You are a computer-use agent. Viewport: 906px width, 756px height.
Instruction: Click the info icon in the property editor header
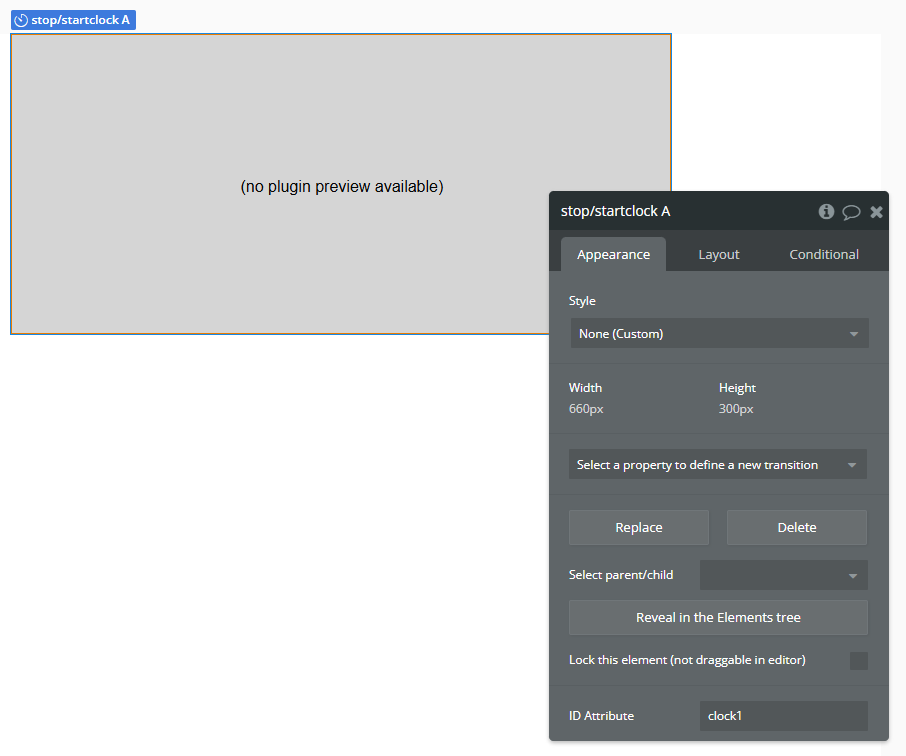(x=826, y=212)
